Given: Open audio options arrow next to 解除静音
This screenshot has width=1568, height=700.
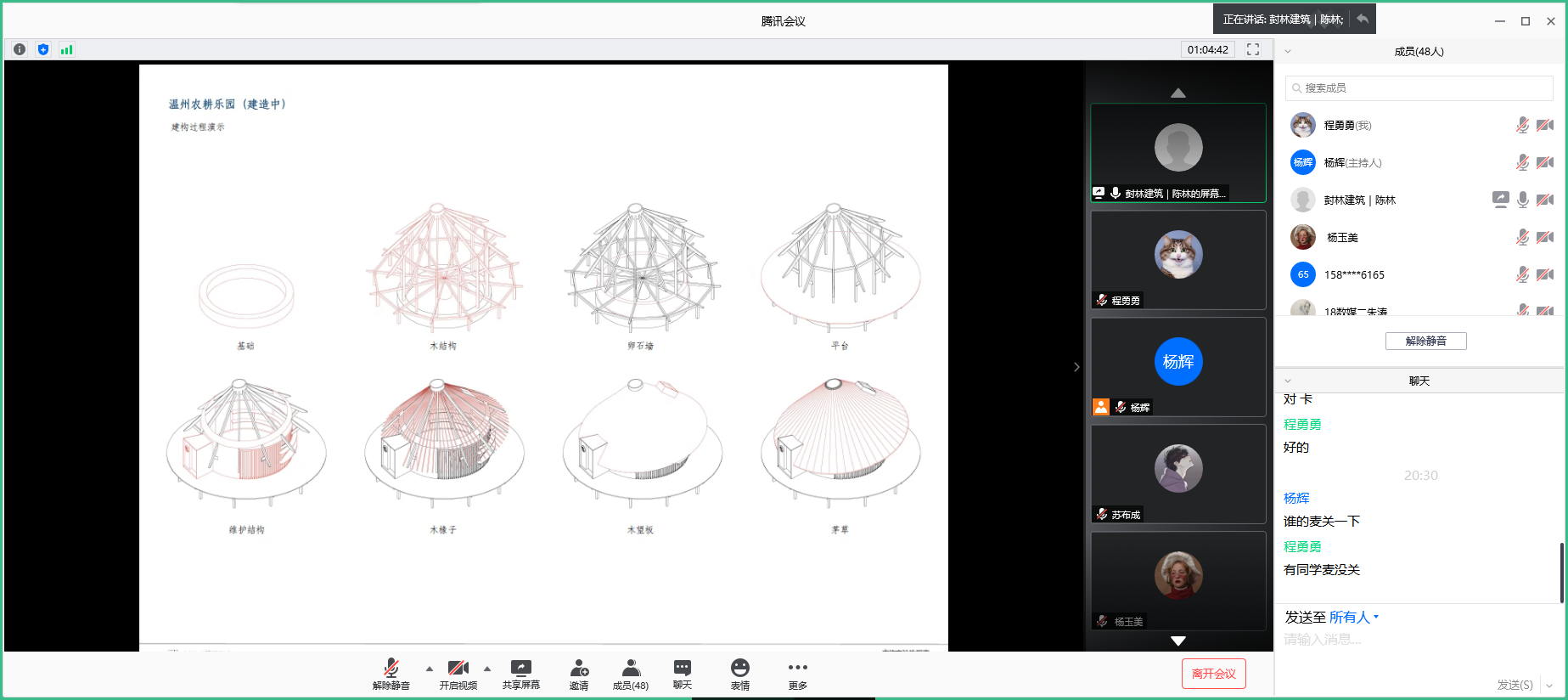Looking at the screenshot, I should pyautogui.click(x=429, y=669).
